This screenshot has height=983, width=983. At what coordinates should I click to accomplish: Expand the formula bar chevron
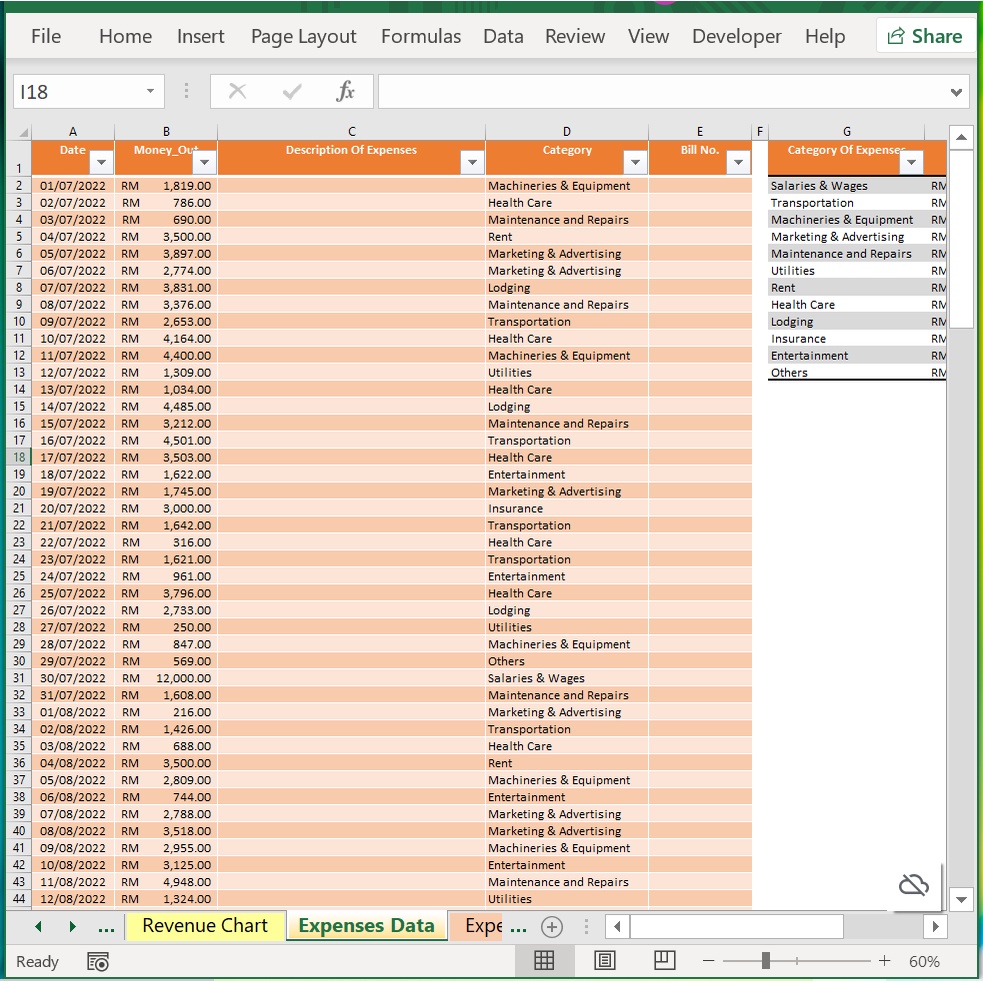click(957, 92)
